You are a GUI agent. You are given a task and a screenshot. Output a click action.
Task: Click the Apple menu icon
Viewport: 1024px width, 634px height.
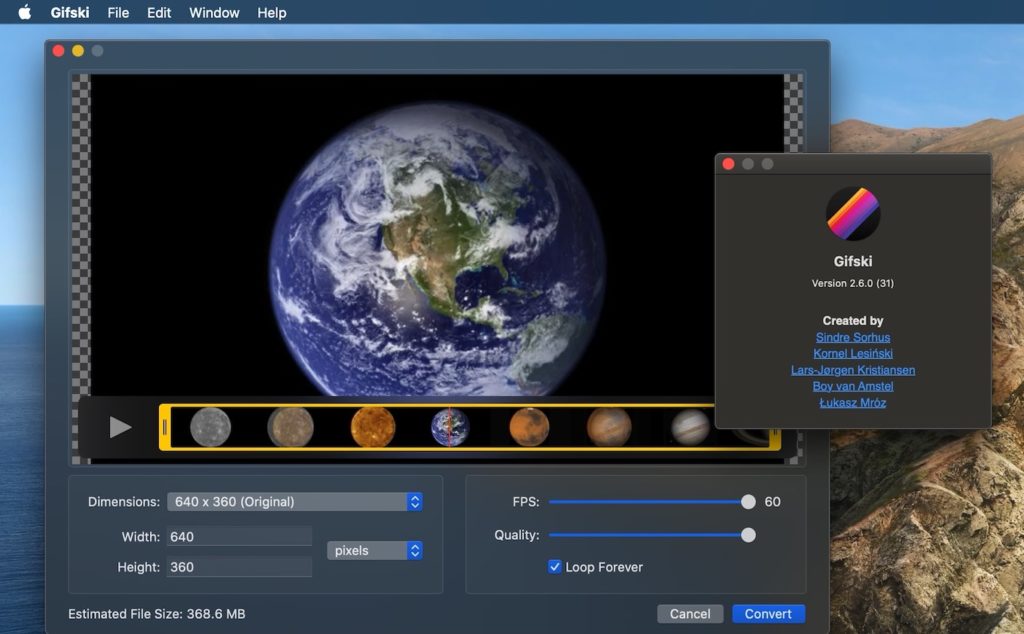tap(25, 13)
